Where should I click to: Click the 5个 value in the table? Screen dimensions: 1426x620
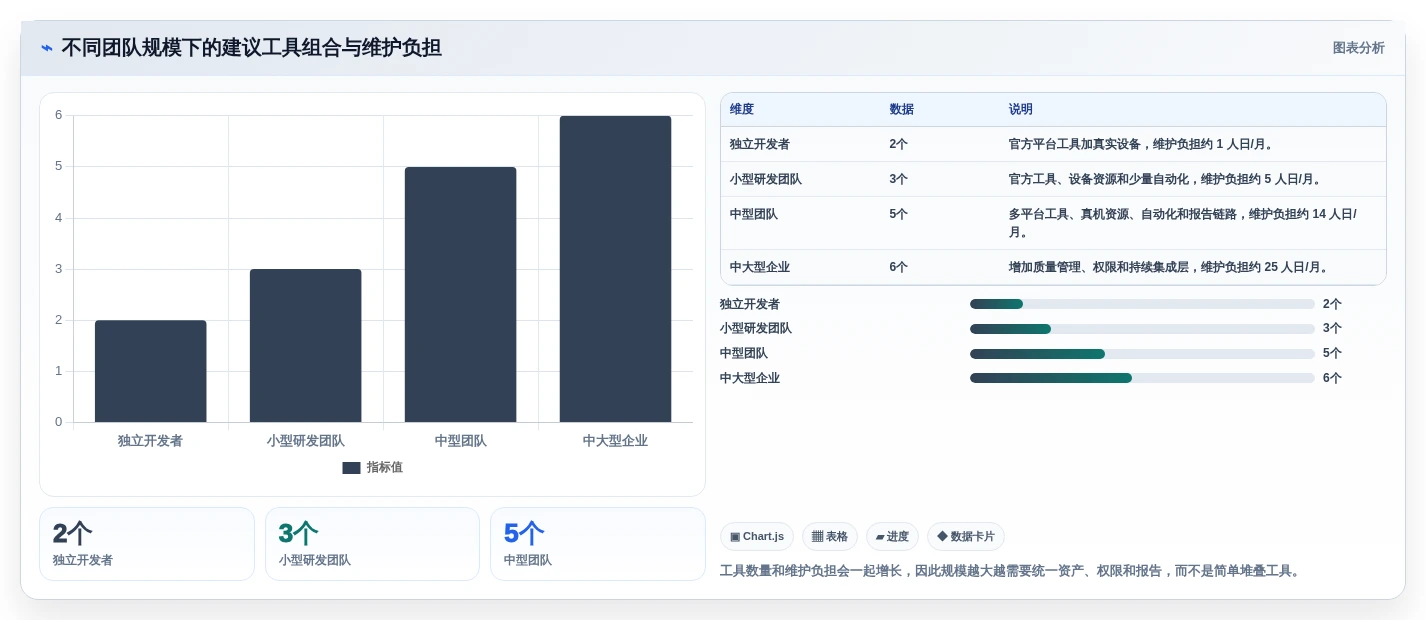tap(898, 214)
